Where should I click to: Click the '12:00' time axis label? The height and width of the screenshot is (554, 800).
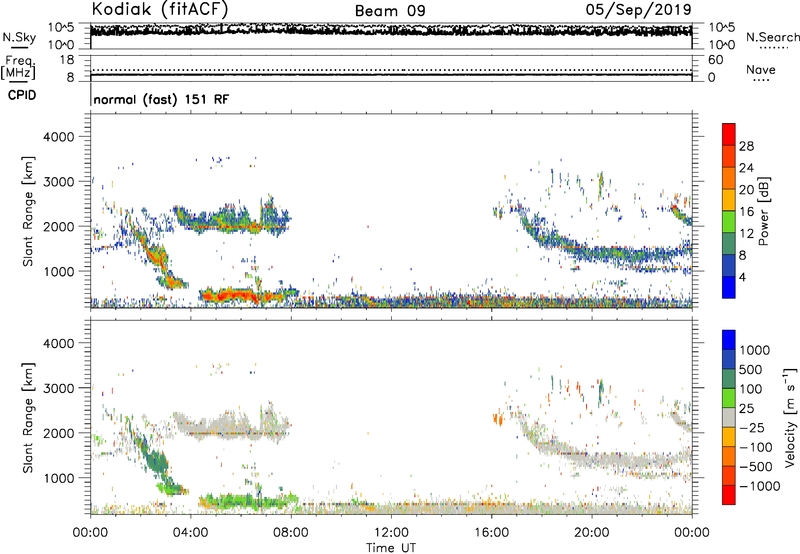(x=391, y=533)
